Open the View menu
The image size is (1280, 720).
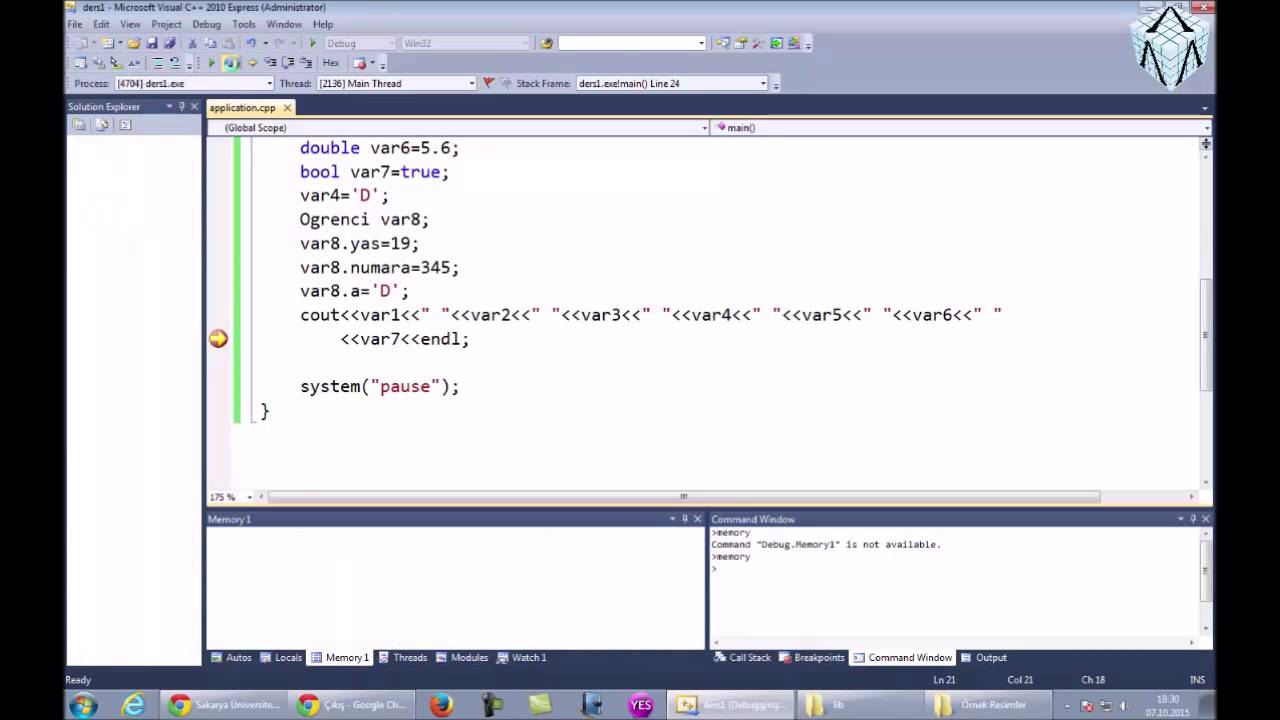(x=130, y=24)
